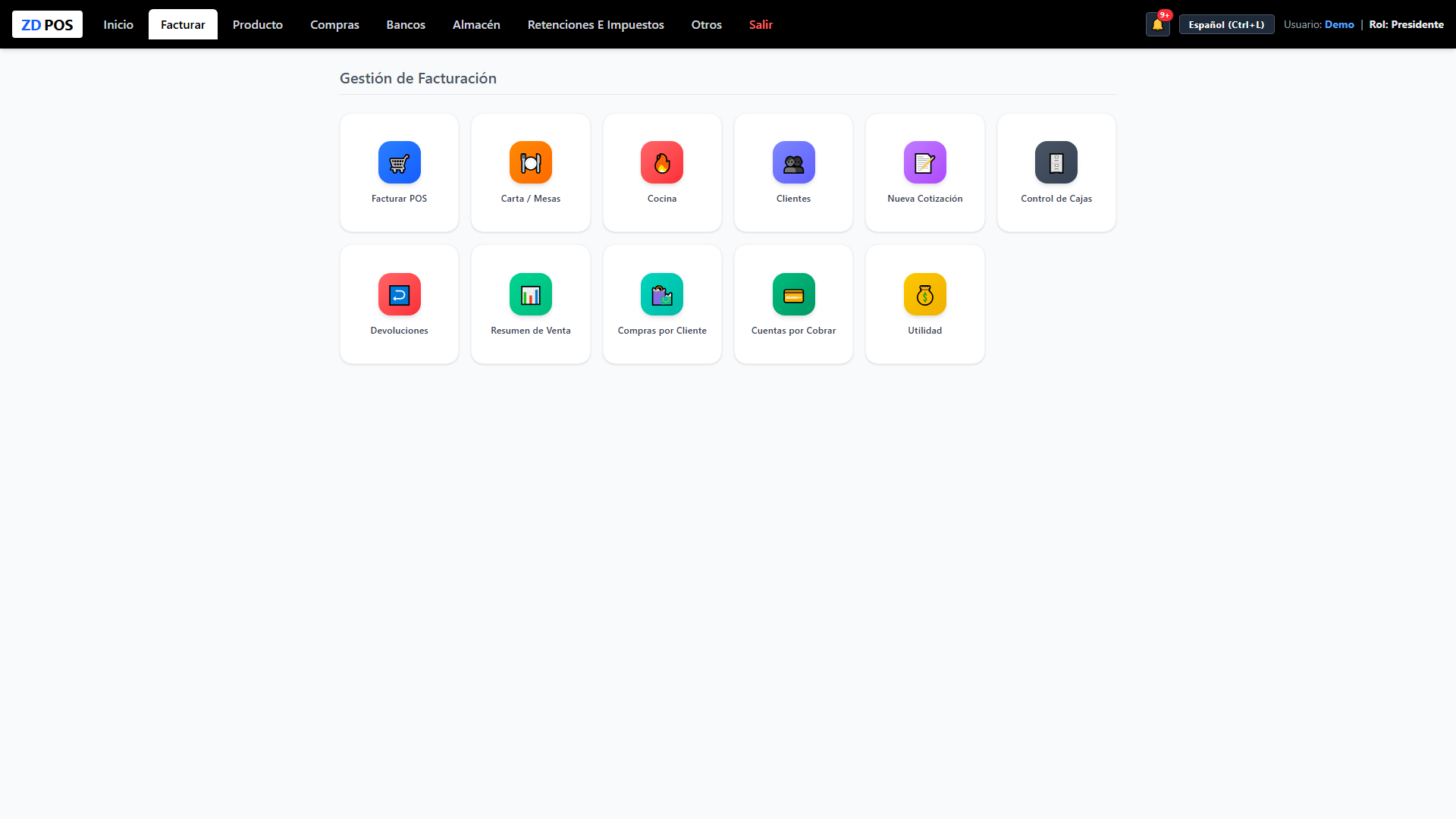Open Cuentas por Cobrar credit card icon

[794, 294]
